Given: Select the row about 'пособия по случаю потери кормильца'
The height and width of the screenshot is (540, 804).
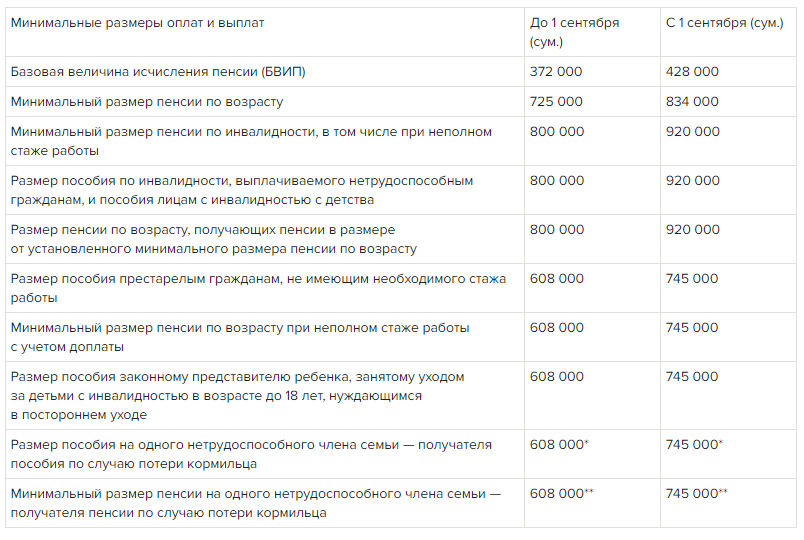Looking at the screenshot, I should (401, 454).
